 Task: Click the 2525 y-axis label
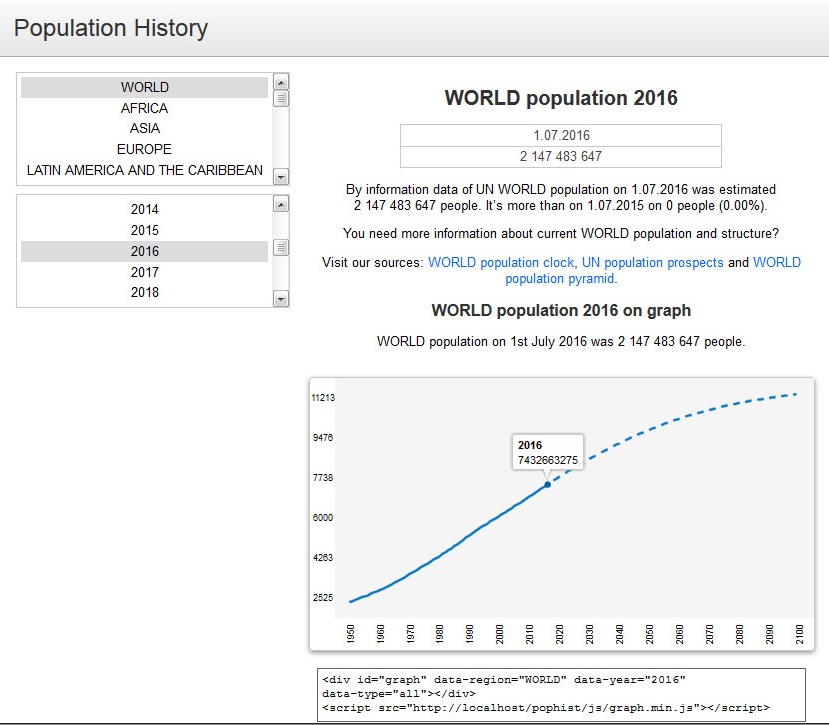coord(323,598)
